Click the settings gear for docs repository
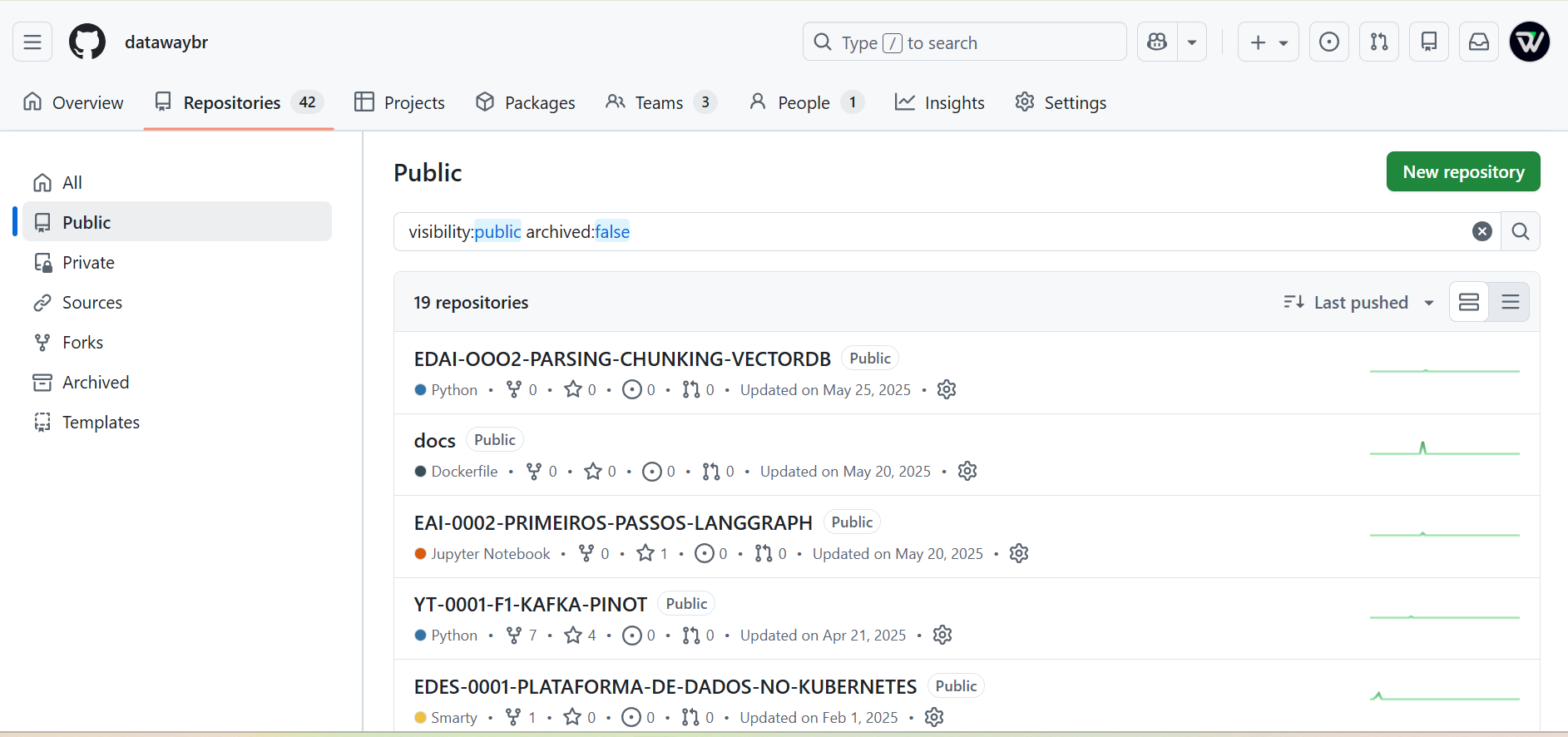 967,472
